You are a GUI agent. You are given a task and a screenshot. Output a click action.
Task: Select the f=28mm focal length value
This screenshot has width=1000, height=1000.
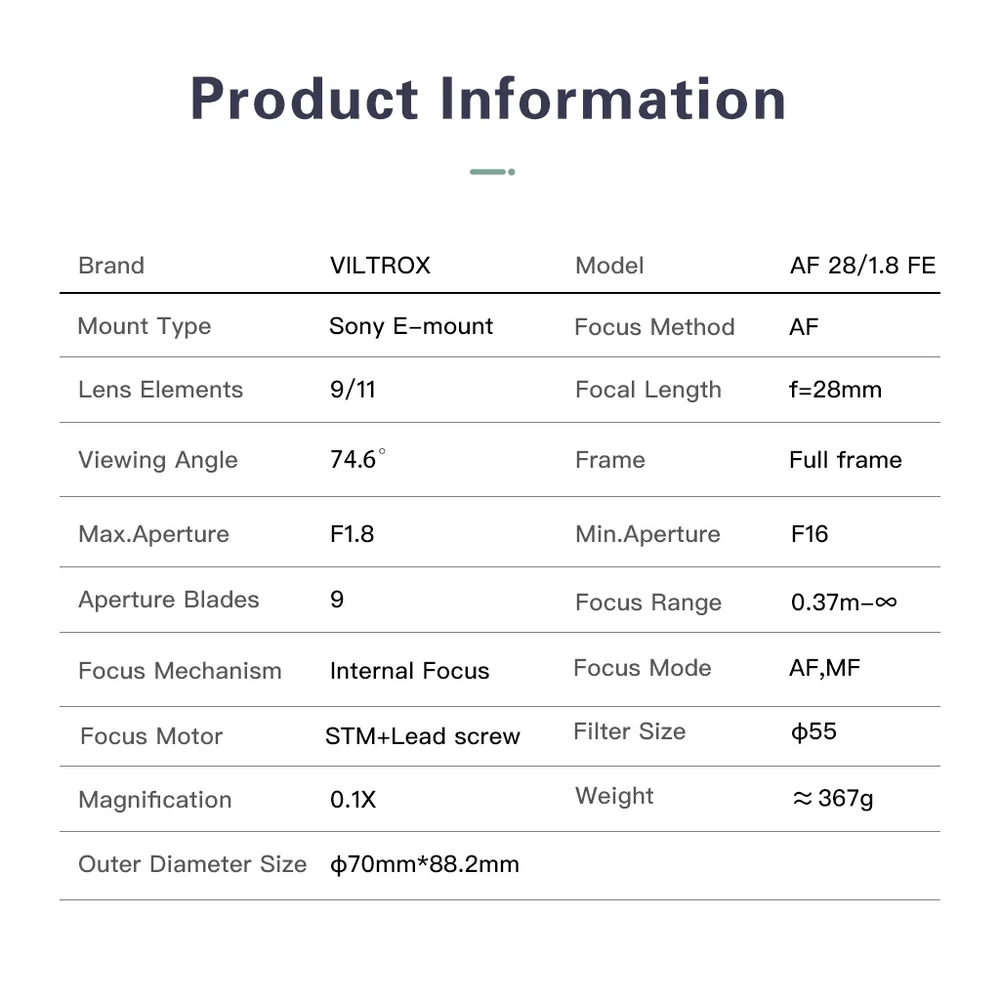coord(835,390)
